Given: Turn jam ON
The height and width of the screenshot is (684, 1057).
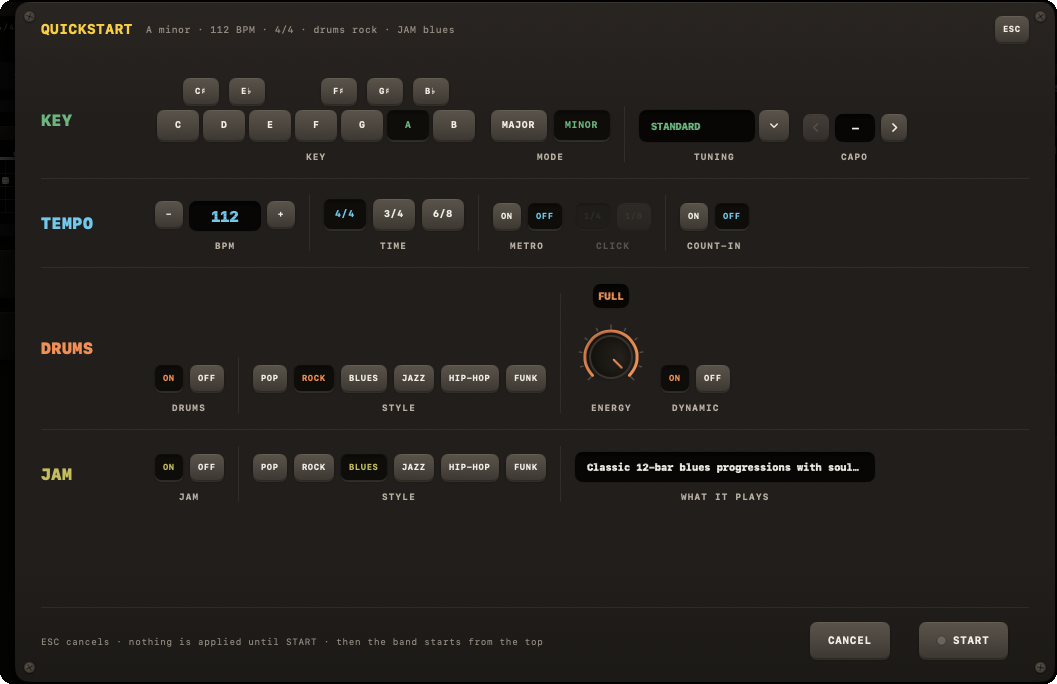Looking at the screenshot, I should pos(169,467).
